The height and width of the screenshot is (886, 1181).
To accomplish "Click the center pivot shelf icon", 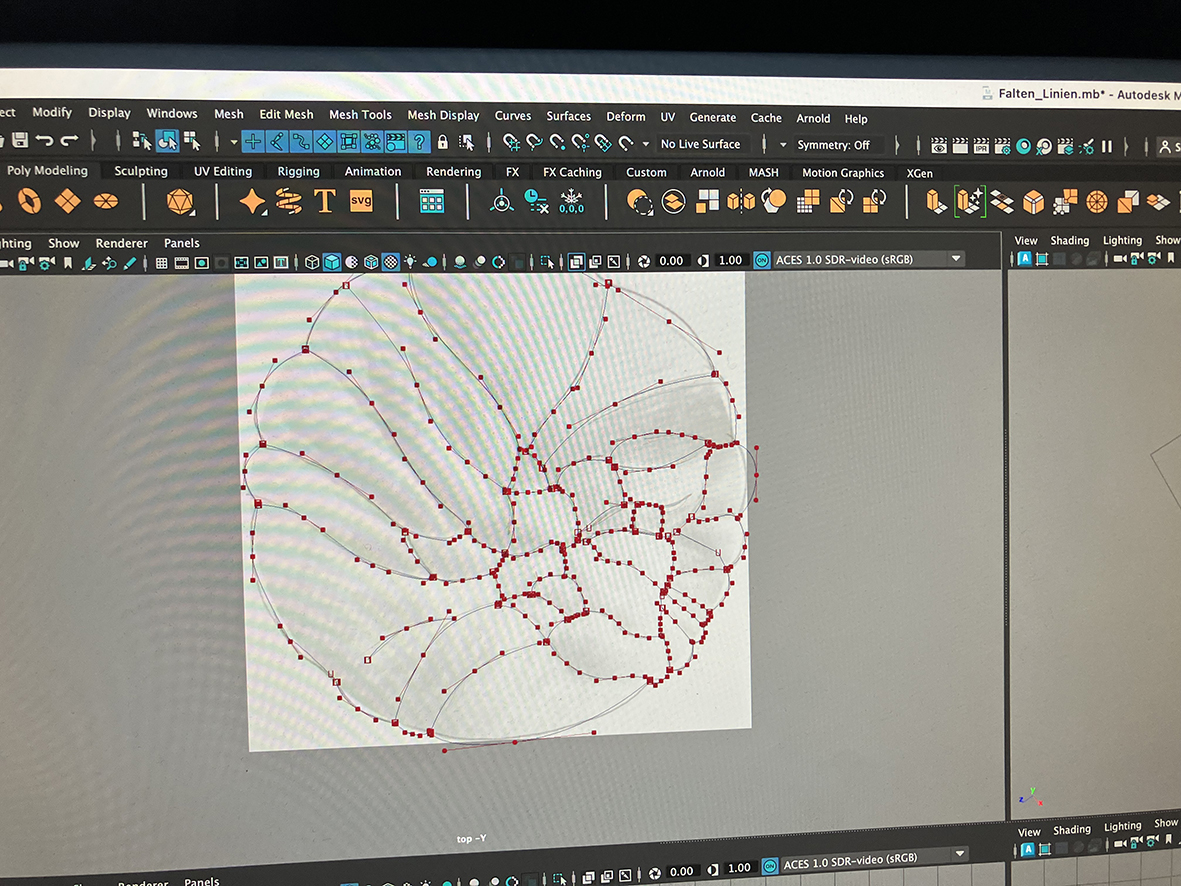I will pyautogui.click(x=502, y=201).
